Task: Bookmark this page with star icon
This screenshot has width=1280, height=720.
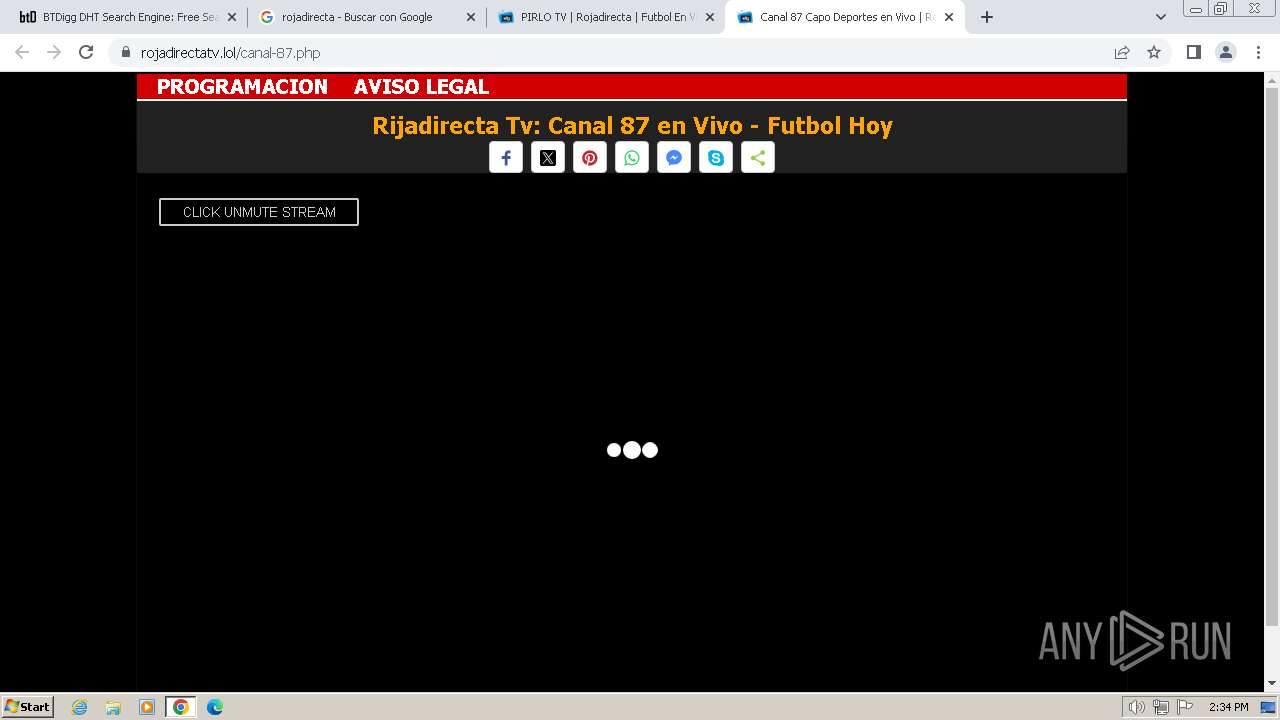Action: click(1154, 53)
